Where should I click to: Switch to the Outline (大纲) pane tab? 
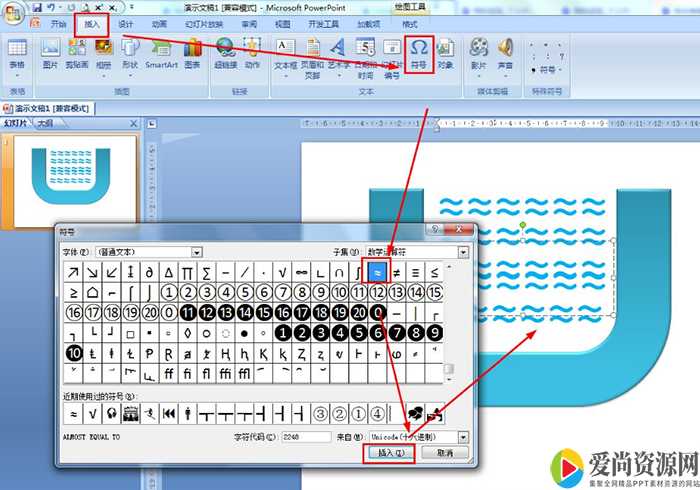(44, 123)
